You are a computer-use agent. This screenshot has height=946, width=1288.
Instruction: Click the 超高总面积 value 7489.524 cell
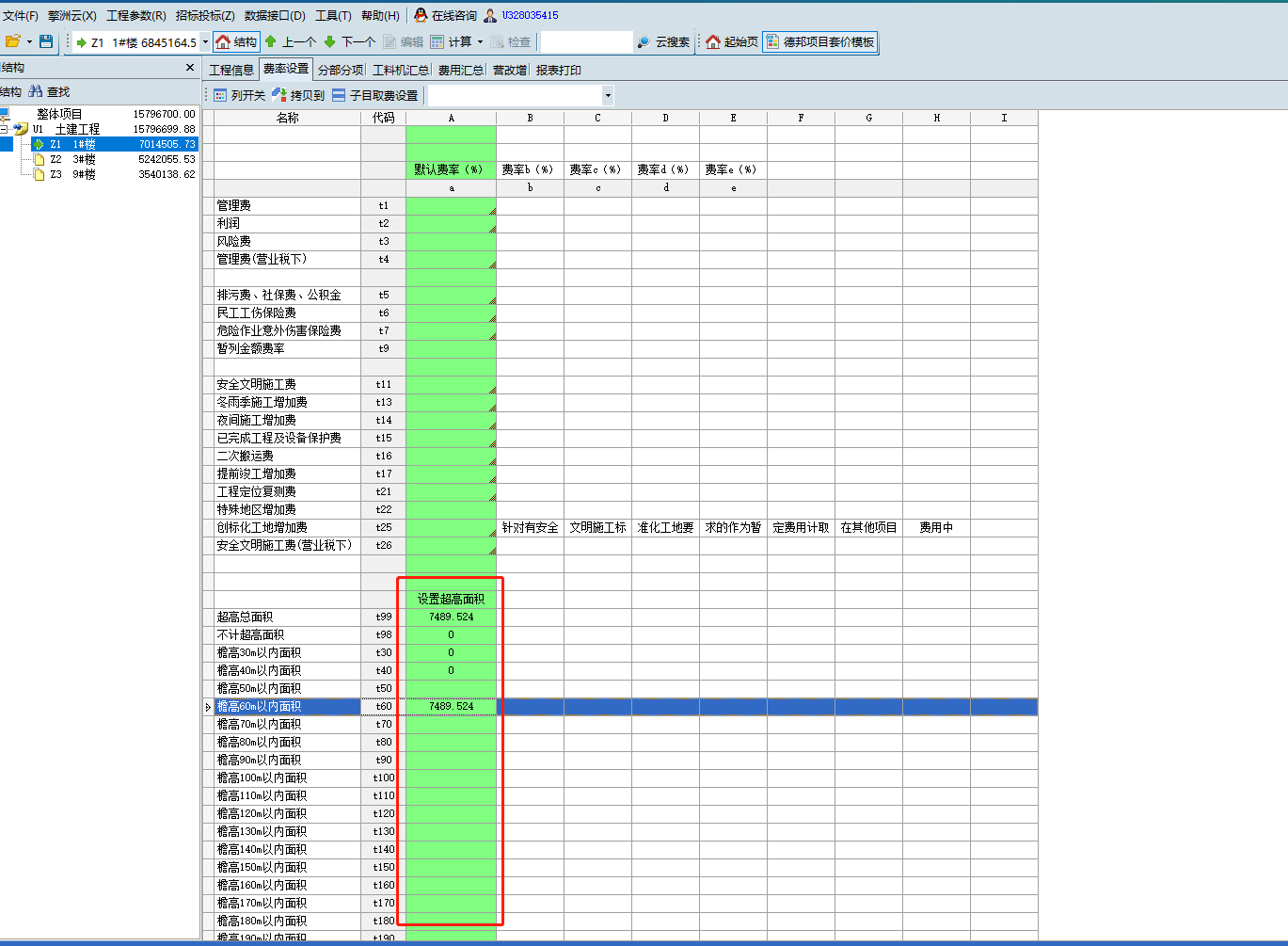(x=451, y=617)
